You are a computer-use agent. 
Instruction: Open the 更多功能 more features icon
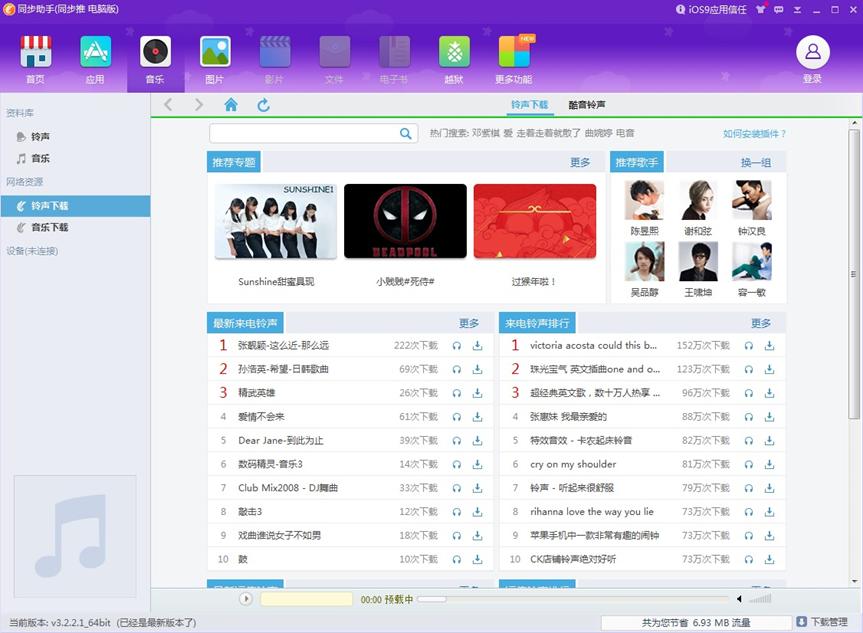(515, 52)
